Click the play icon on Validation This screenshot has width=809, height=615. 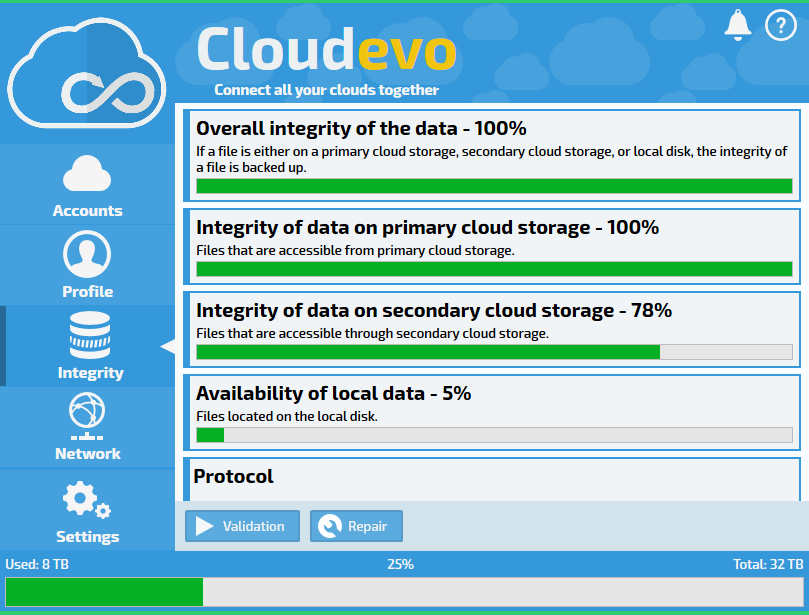(204, 526)
